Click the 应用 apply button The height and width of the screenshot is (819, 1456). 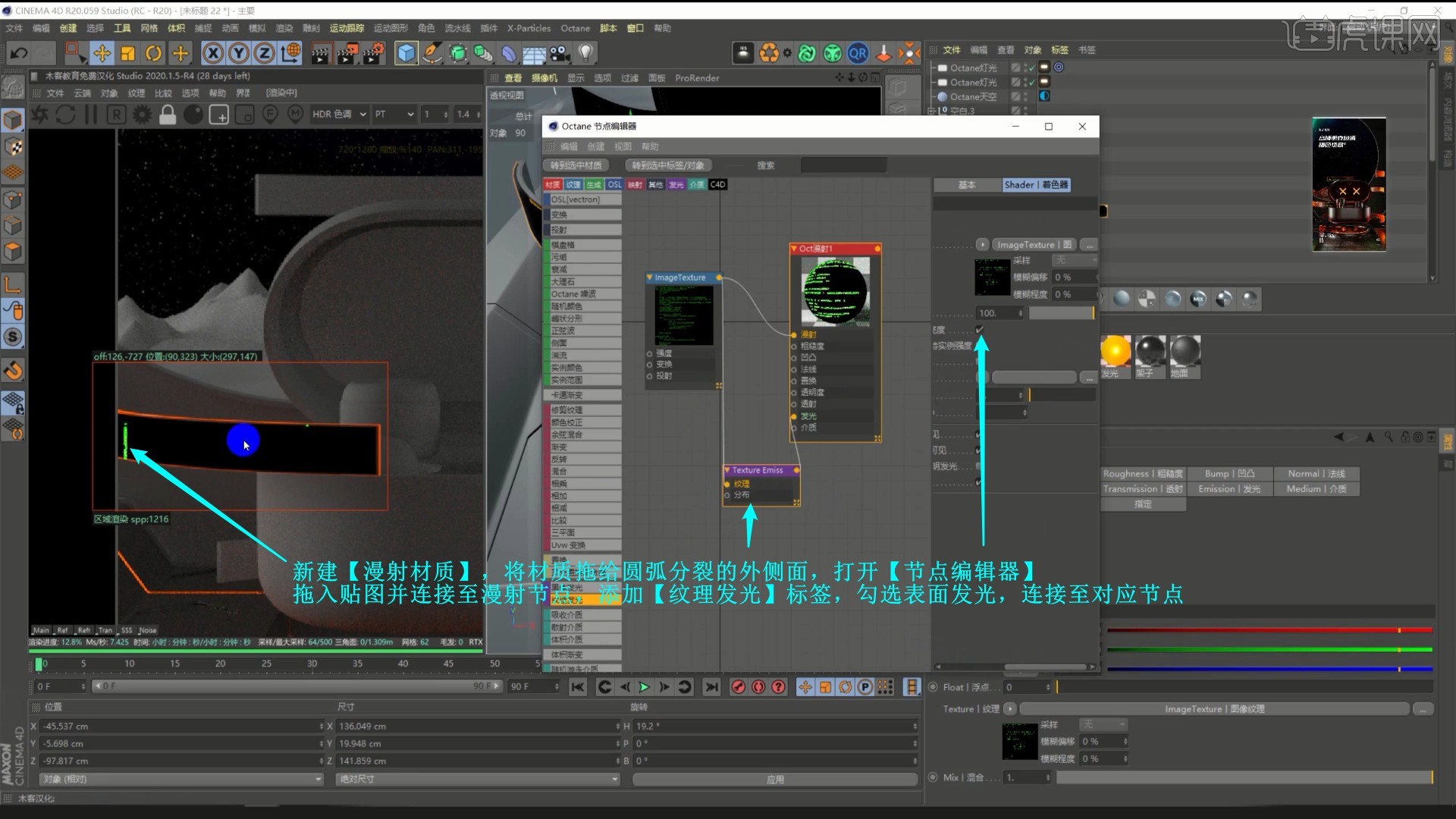click(774, 779)
